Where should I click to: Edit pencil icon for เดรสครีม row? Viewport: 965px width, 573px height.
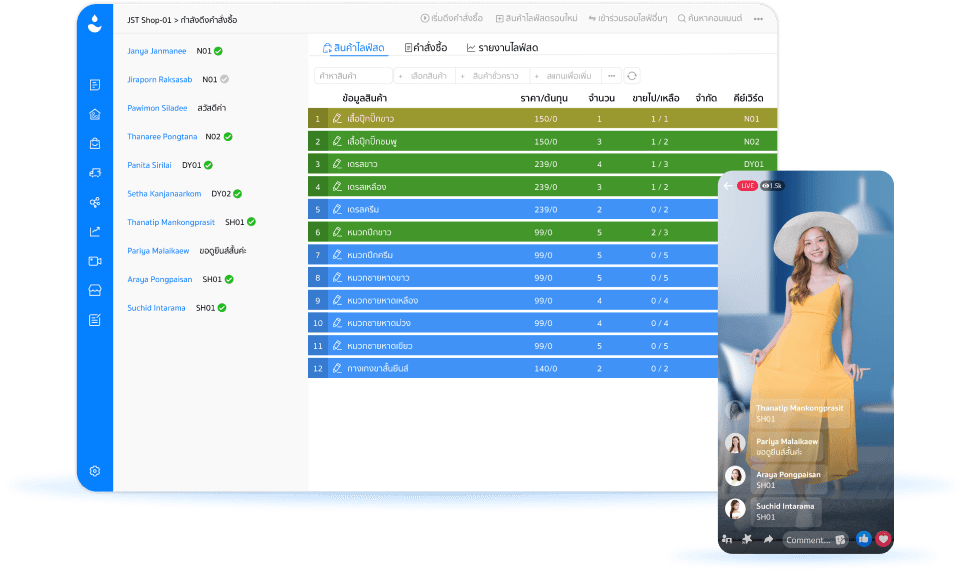(x=337, y=209)
